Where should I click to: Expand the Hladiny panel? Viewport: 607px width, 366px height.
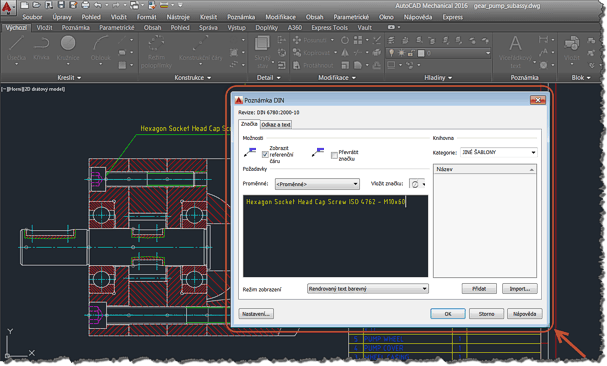click(438, 77)
